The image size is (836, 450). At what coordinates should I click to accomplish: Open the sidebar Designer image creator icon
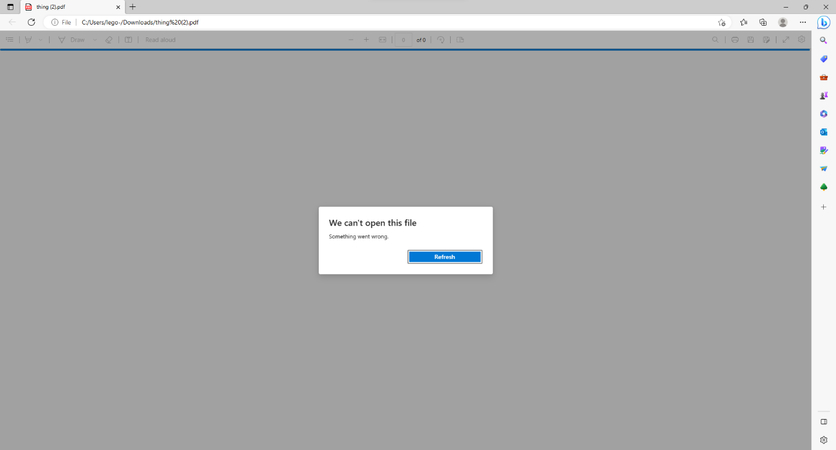coord(823,150)
